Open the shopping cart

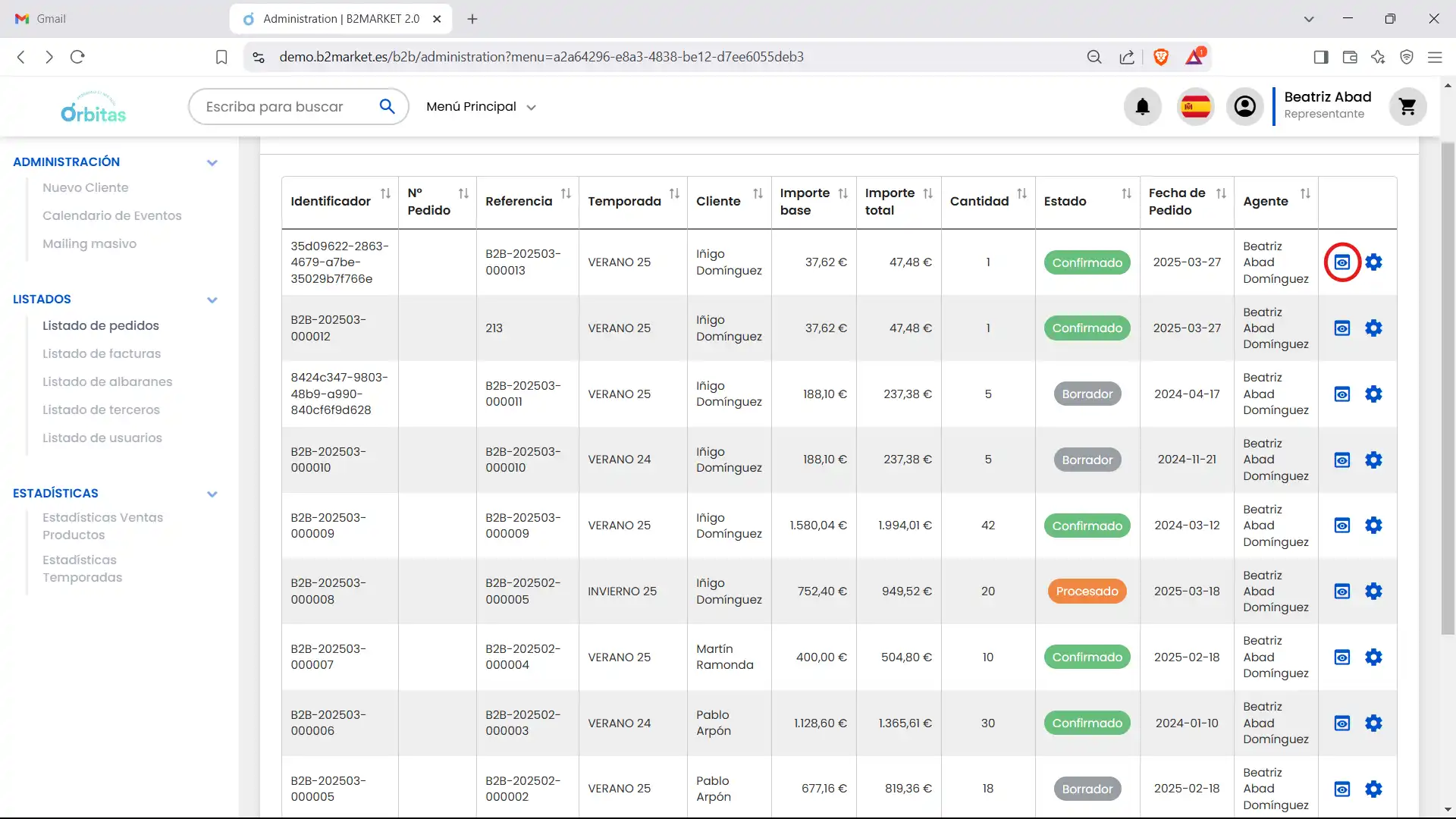click(1407, 107)
